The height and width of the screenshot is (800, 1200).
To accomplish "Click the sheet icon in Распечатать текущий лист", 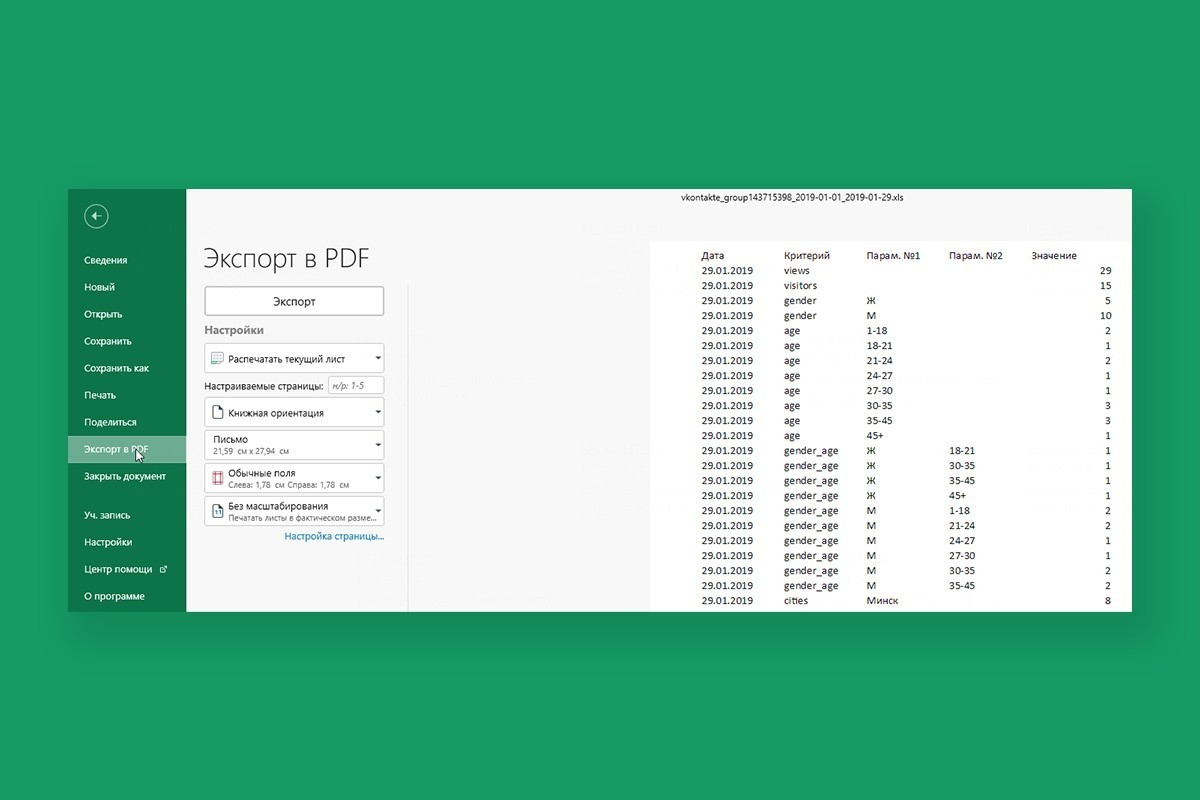I will (217, 358).
